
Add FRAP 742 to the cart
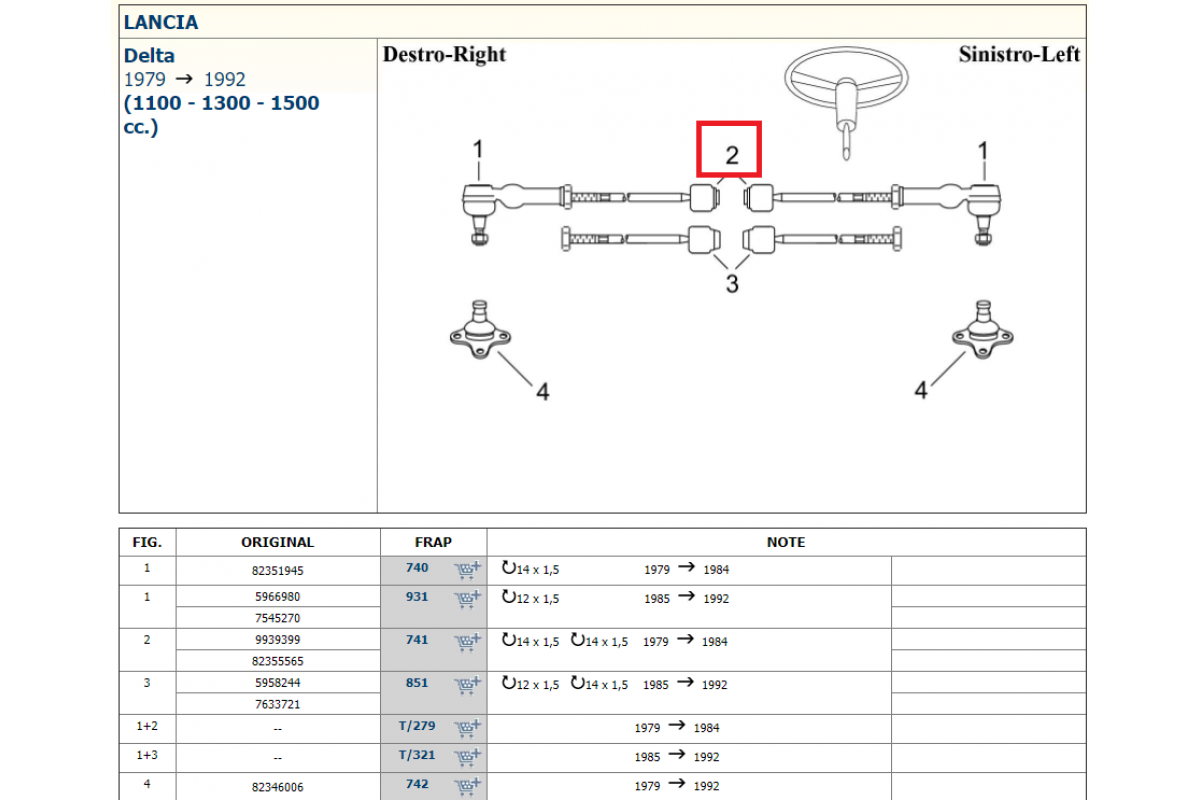pyautogui.click(x=468, y=787)
